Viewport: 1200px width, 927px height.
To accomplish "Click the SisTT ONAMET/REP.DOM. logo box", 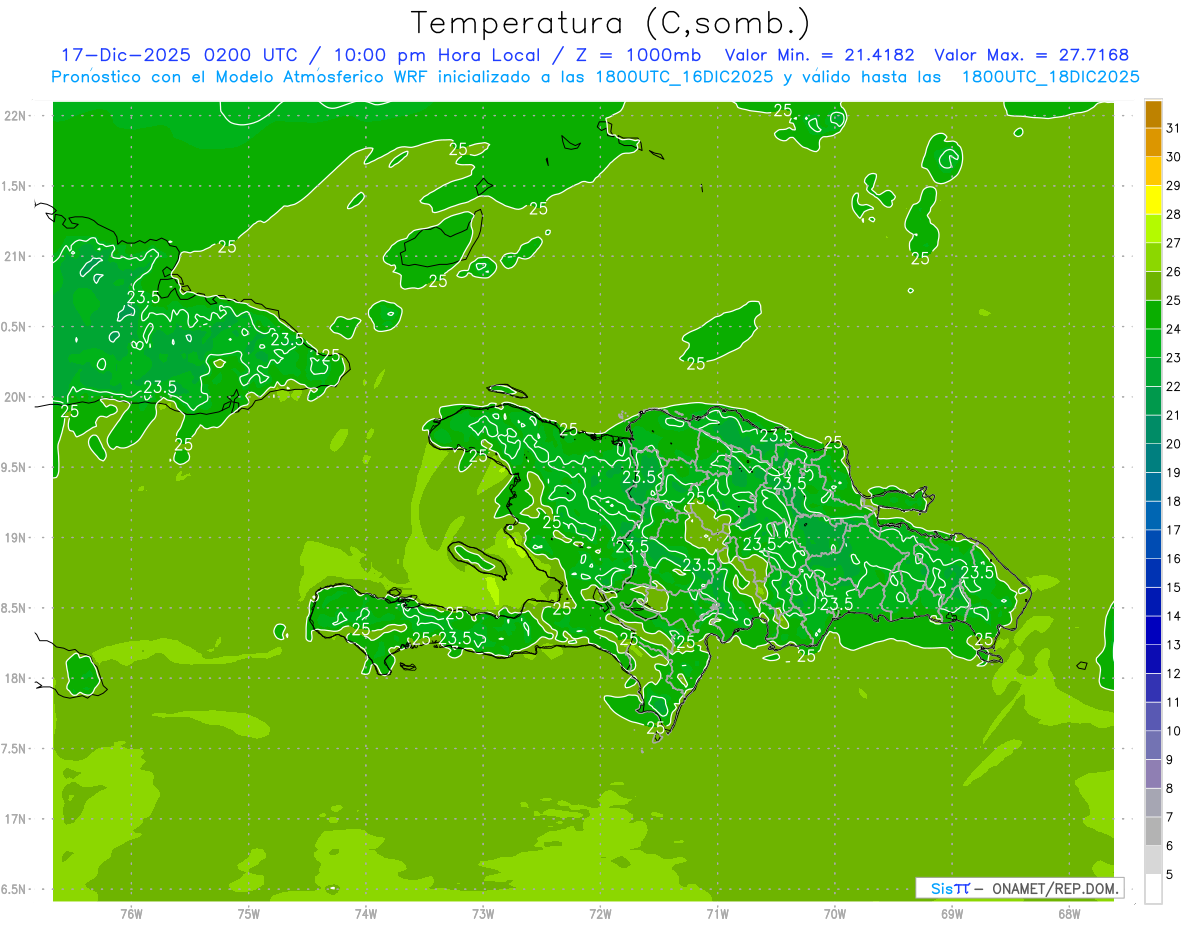I will [1019, 888].
